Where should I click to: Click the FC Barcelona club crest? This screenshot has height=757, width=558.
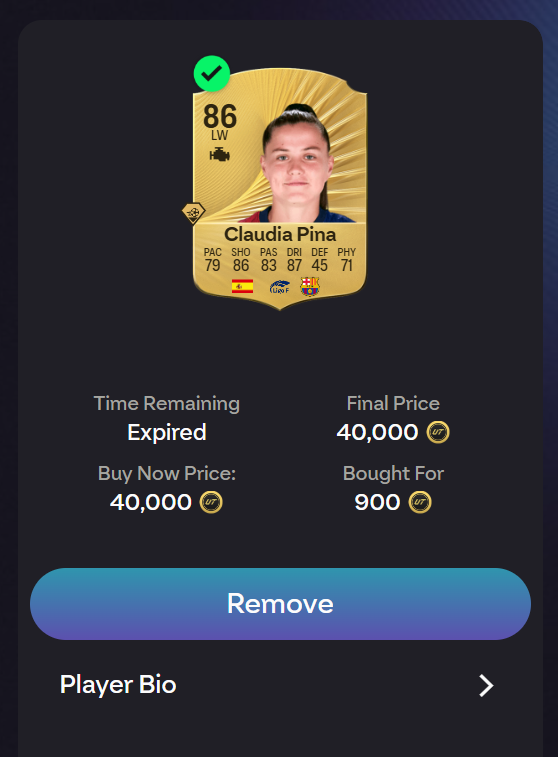click(x=309, y=286)
